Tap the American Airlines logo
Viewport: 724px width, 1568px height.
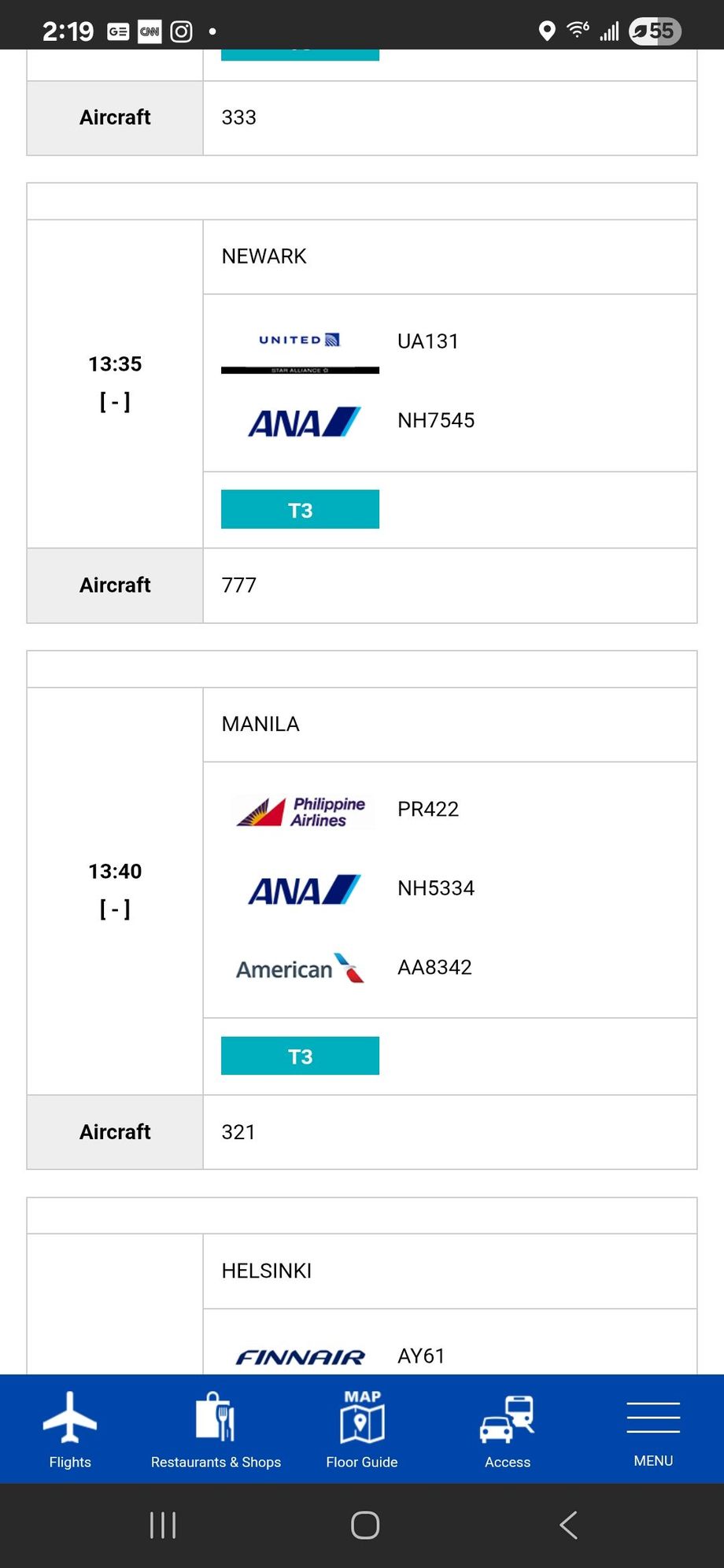point(300,968)
